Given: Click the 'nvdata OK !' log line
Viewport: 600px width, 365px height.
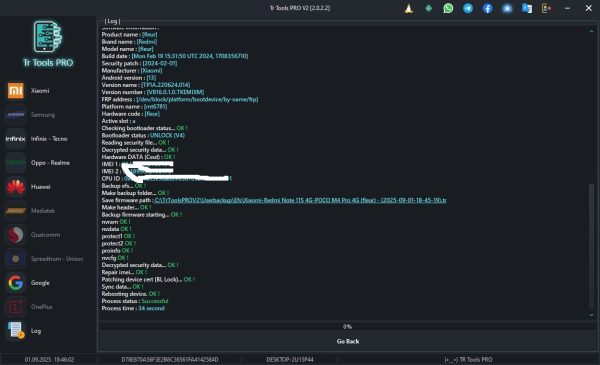Looking at the screenshot, I should point(116,229).
